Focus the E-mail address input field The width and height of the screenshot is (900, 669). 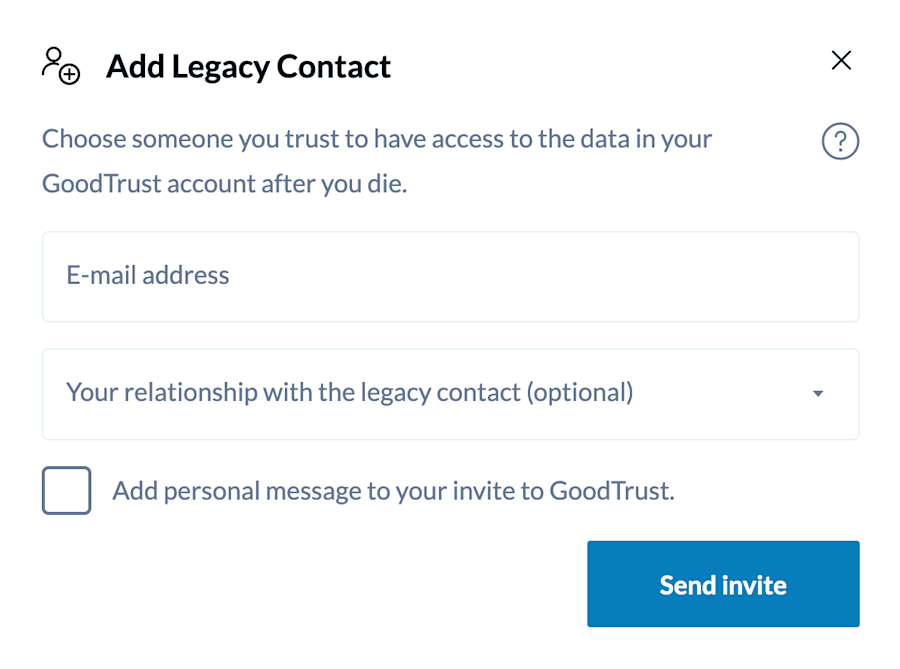450,276
